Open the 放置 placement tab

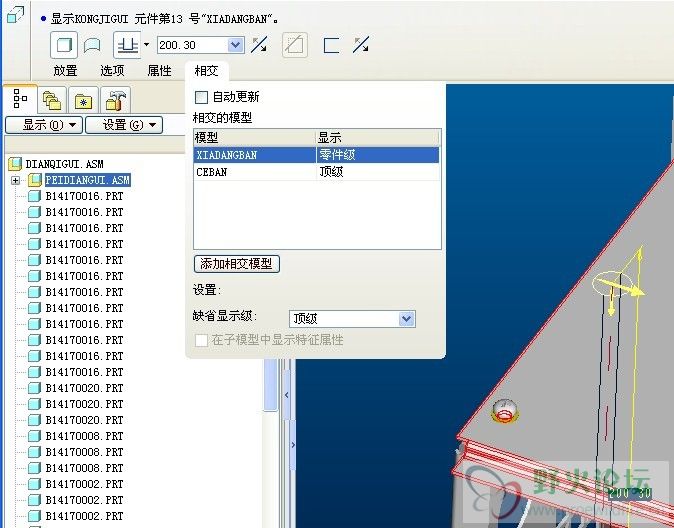click(65, 71)
